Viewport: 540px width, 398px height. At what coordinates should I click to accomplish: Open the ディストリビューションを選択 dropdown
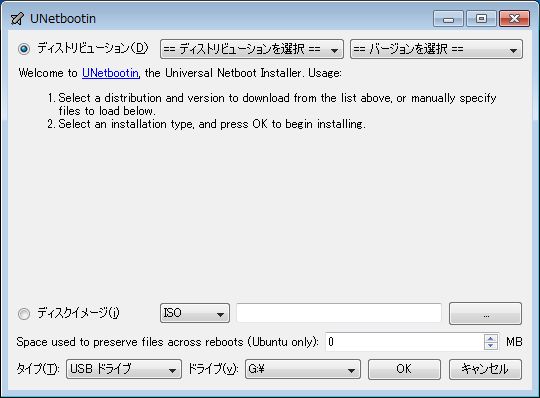coord(252,49)
